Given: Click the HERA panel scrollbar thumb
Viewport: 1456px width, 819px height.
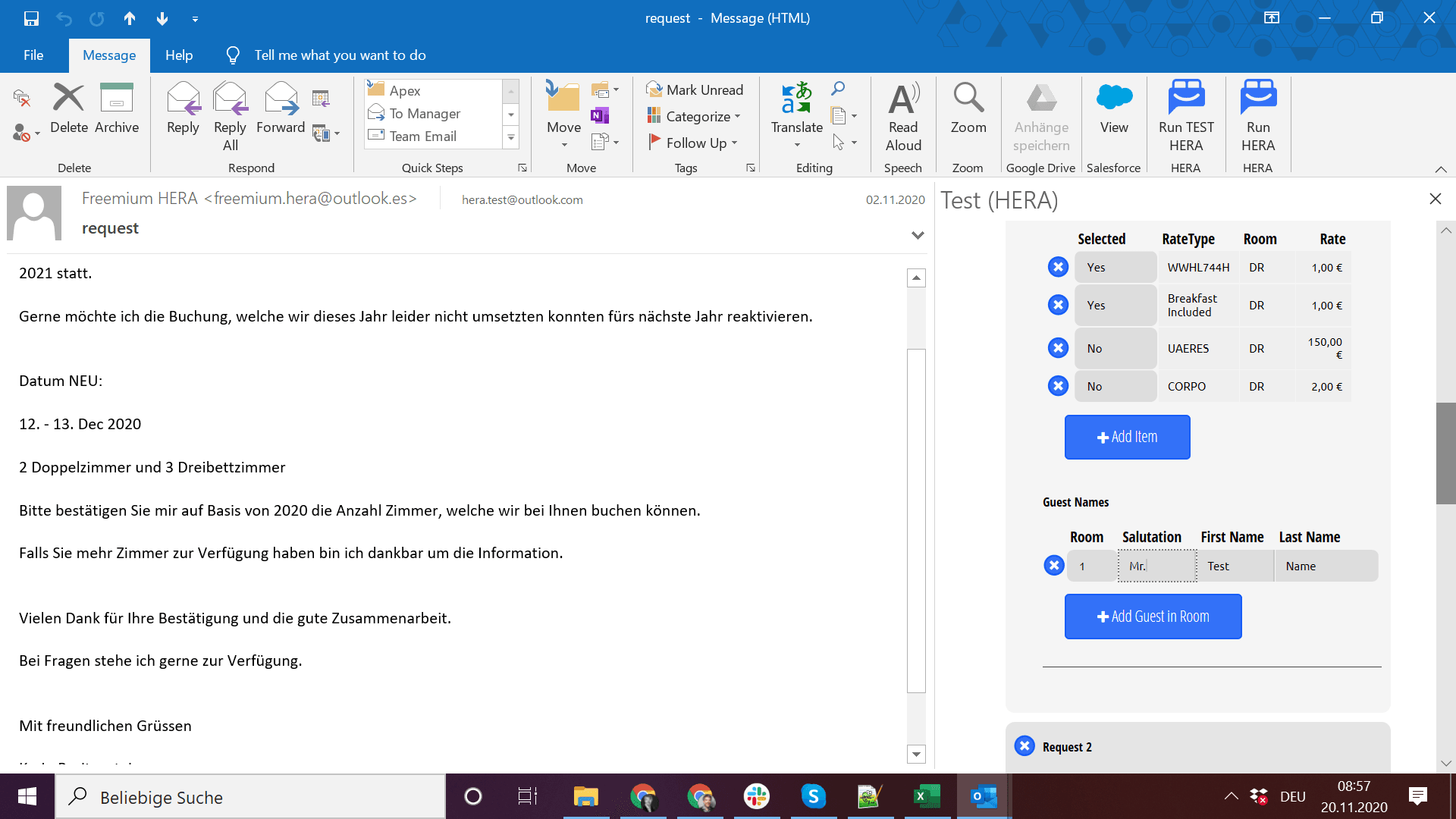Looking at the screenshot, I should (x=1445, y=453).
